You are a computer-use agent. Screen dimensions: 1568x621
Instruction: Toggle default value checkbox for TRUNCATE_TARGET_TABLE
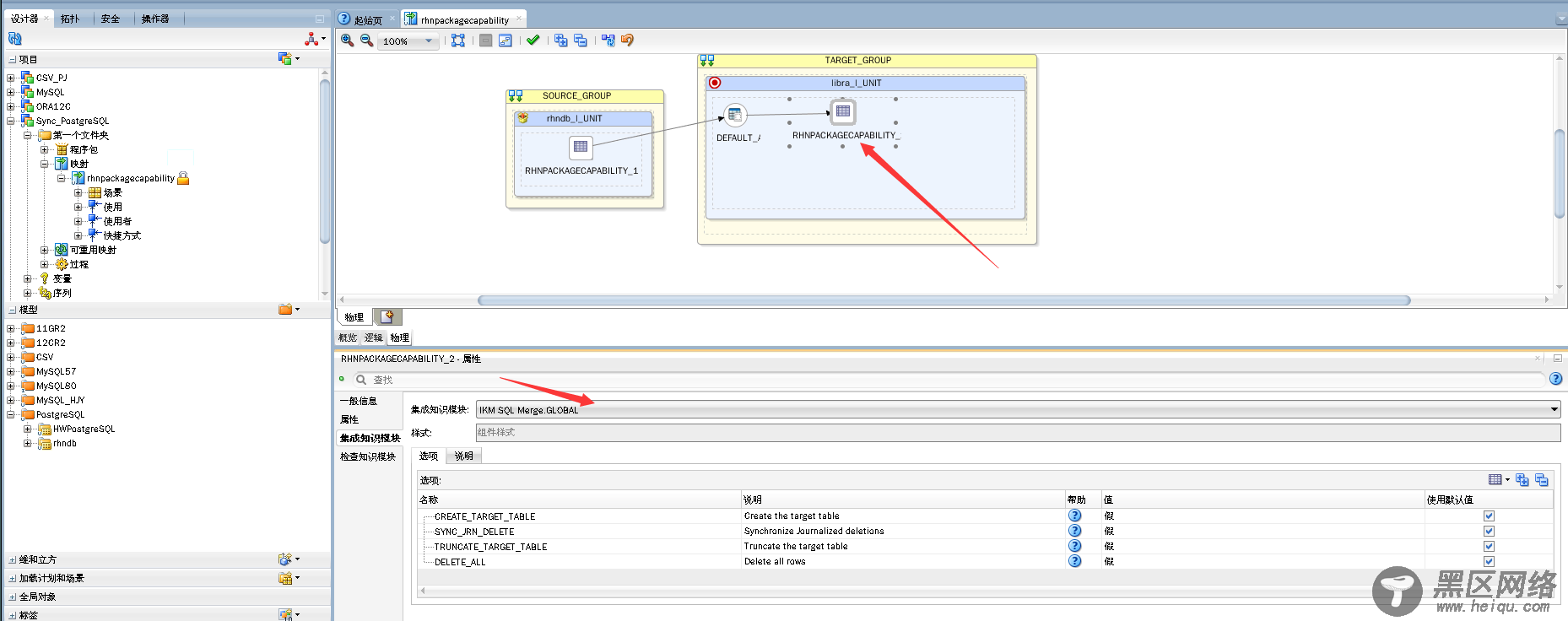click(x=1489, y=546)
